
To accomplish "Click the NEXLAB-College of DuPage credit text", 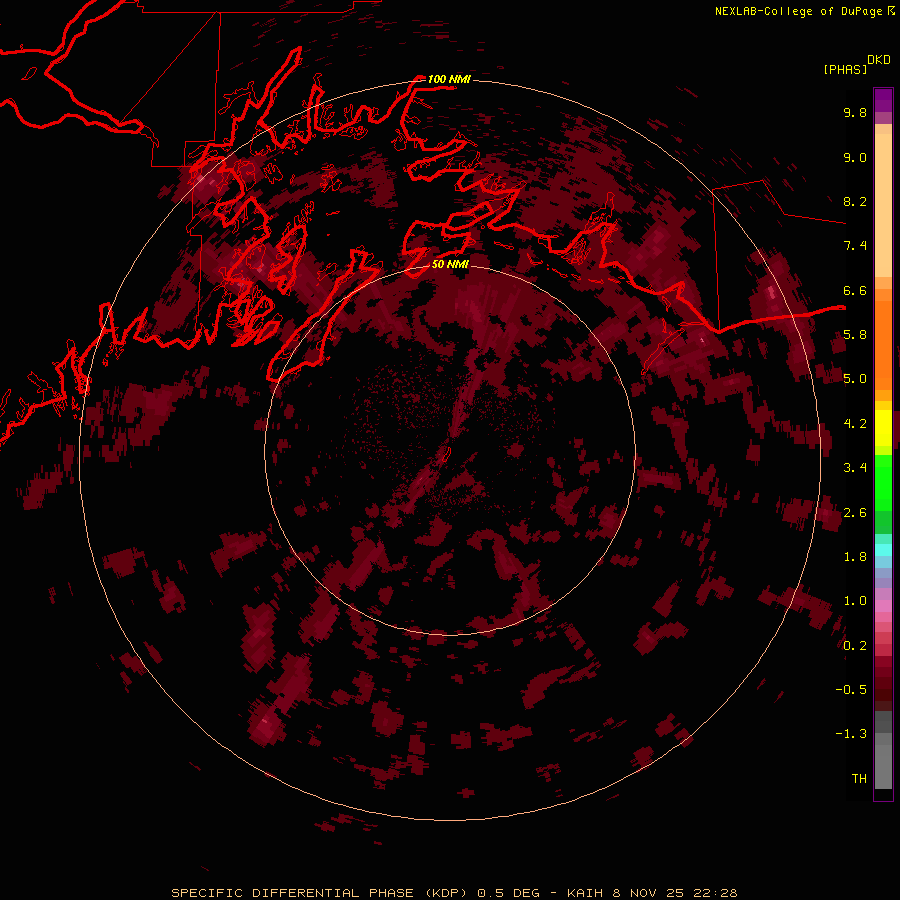I will pos(804,11).
